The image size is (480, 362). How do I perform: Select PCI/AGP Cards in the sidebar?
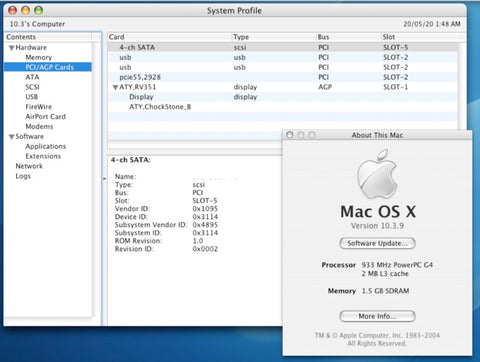tap(48, 67)
